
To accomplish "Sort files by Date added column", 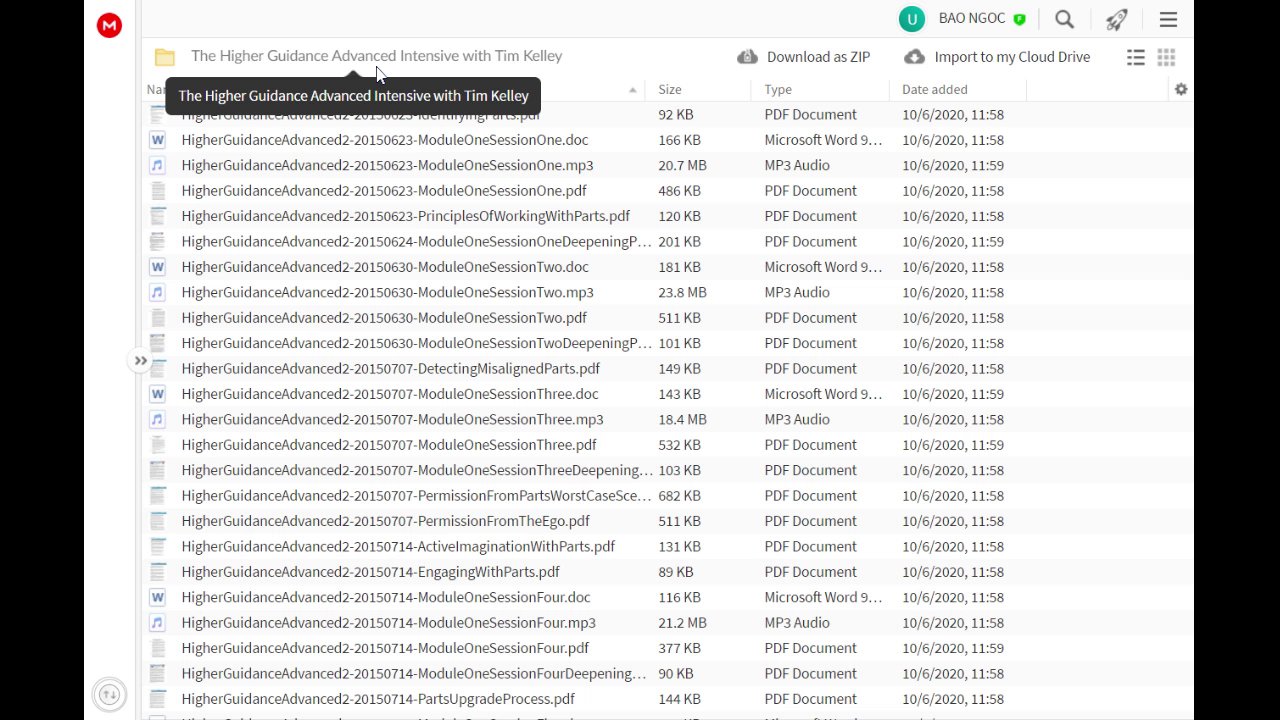I will coord(935,89).
